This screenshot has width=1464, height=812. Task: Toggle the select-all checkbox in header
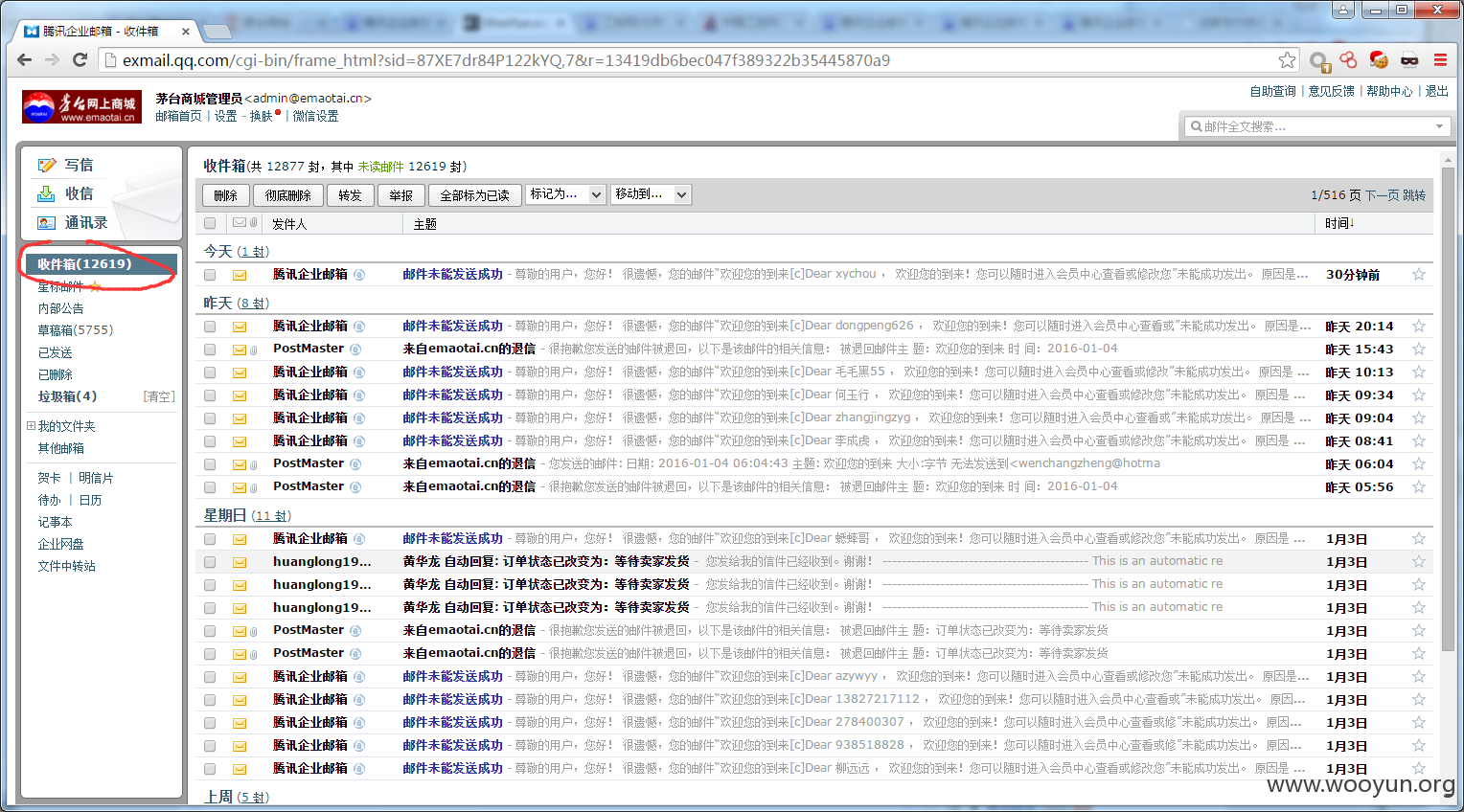(x=210, y=223)
